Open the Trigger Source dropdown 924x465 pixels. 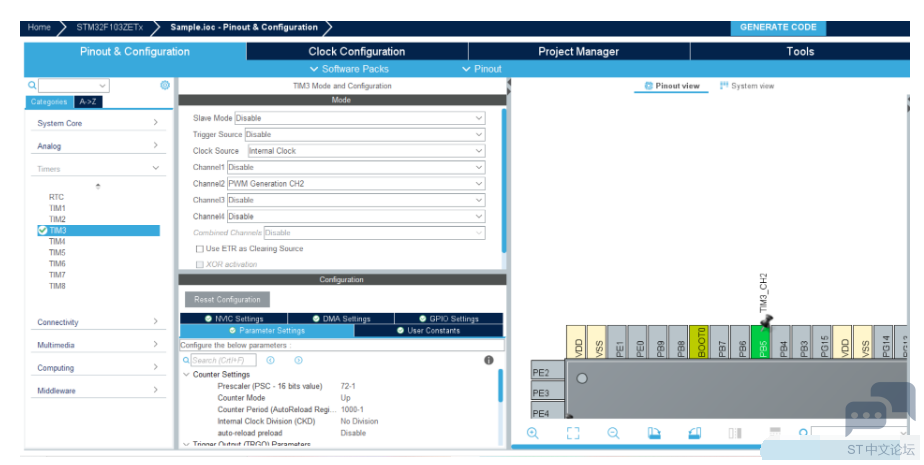[365, 134]
